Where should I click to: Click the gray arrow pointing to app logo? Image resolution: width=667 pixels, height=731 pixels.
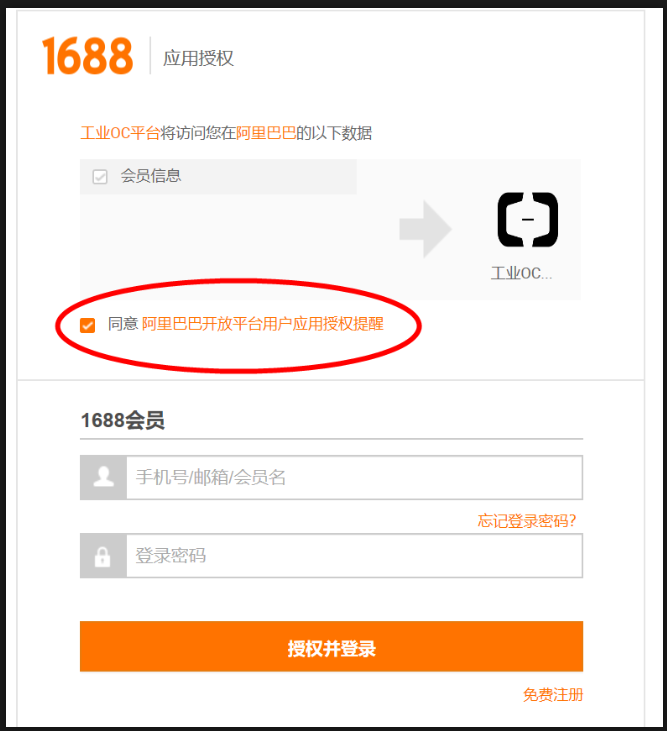pos(426,229)
